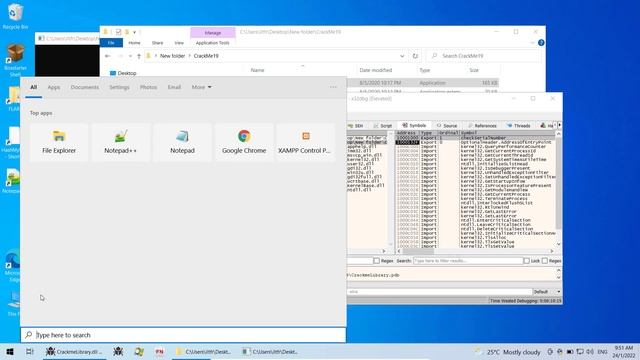Click the Explorer back arrow
The image size is (640, 360).
coord(107,56)
